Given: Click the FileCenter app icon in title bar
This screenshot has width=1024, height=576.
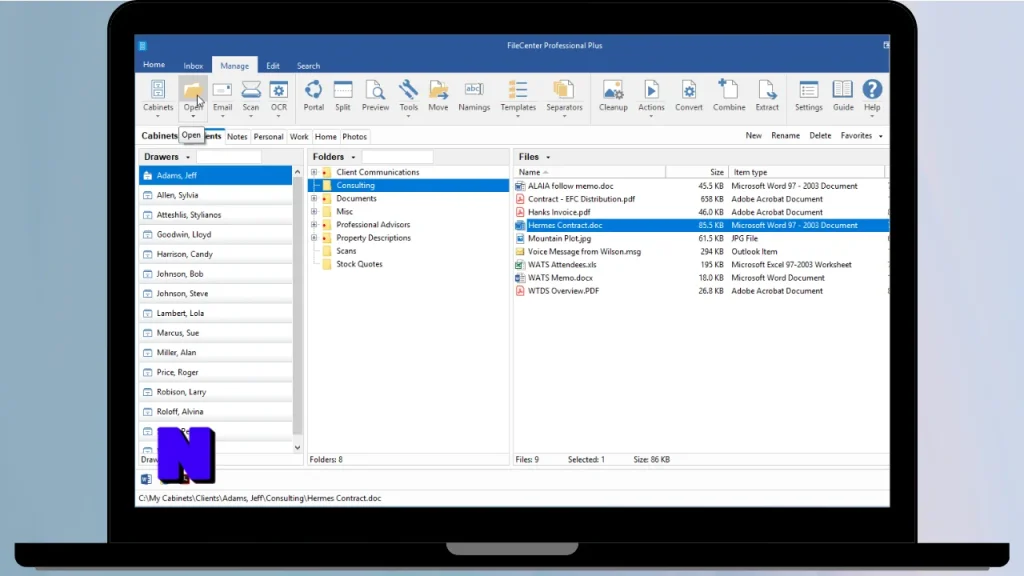Looking at the screenshot, I should [142, 46].
